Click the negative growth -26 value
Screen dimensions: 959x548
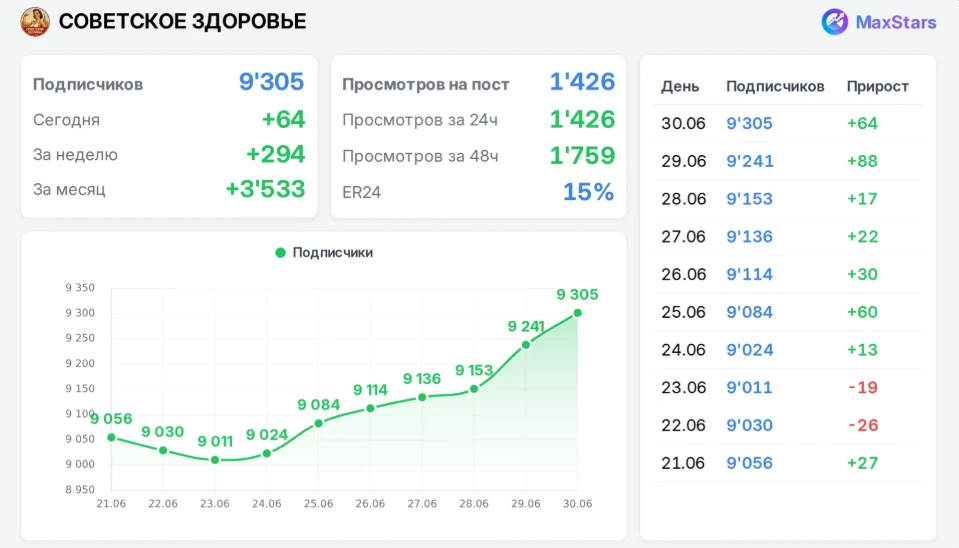tap(863, 426)
